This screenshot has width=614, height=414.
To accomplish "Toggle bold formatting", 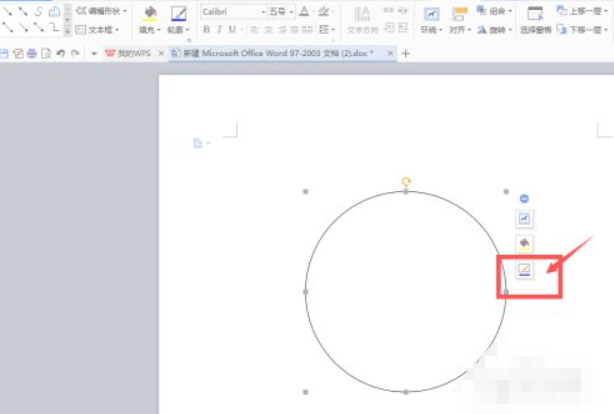I will 206,30.
